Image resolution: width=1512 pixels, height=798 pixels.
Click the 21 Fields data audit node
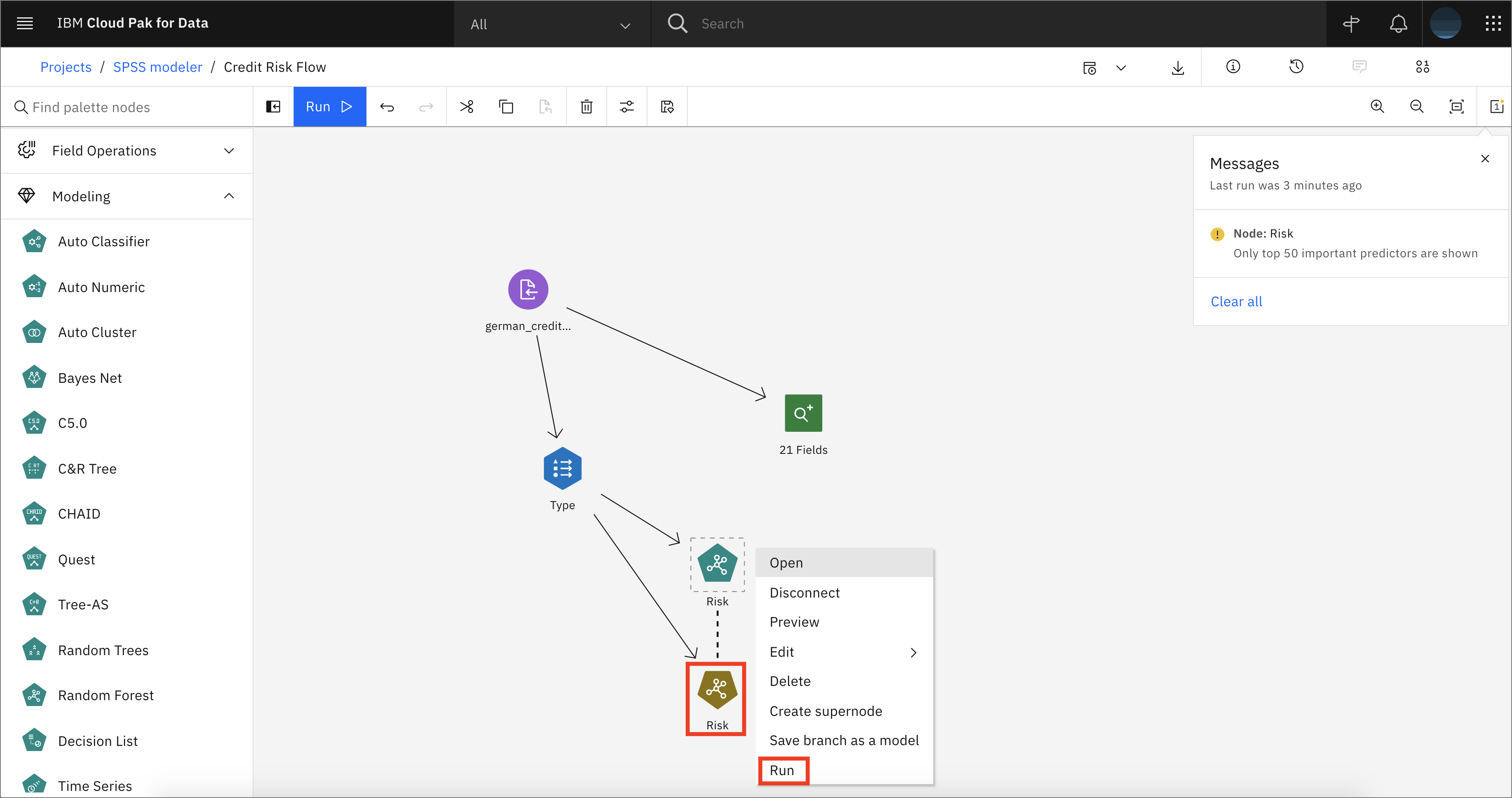click(x=803, y=413)
